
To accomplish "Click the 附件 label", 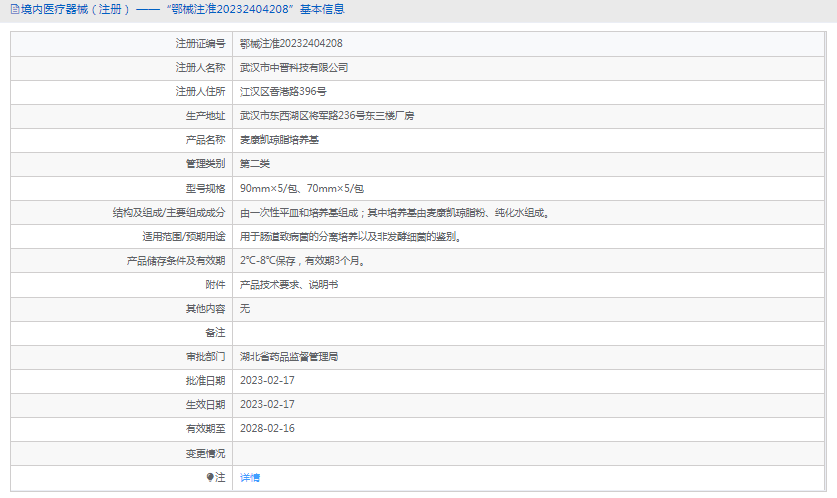I will 215,285.
